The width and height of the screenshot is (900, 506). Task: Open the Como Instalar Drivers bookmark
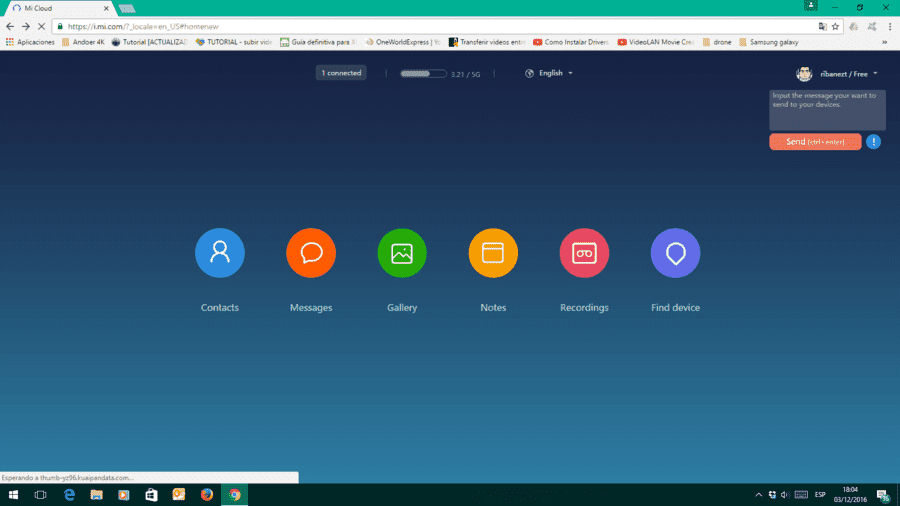click(x=571, y=42)
